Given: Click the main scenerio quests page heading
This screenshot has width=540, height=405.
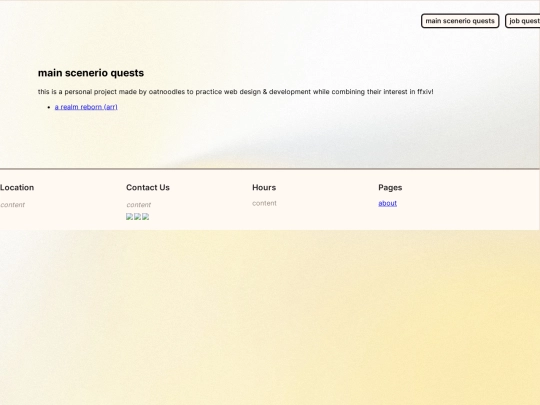Looking at the screenshot, I should tap(91, 73).
